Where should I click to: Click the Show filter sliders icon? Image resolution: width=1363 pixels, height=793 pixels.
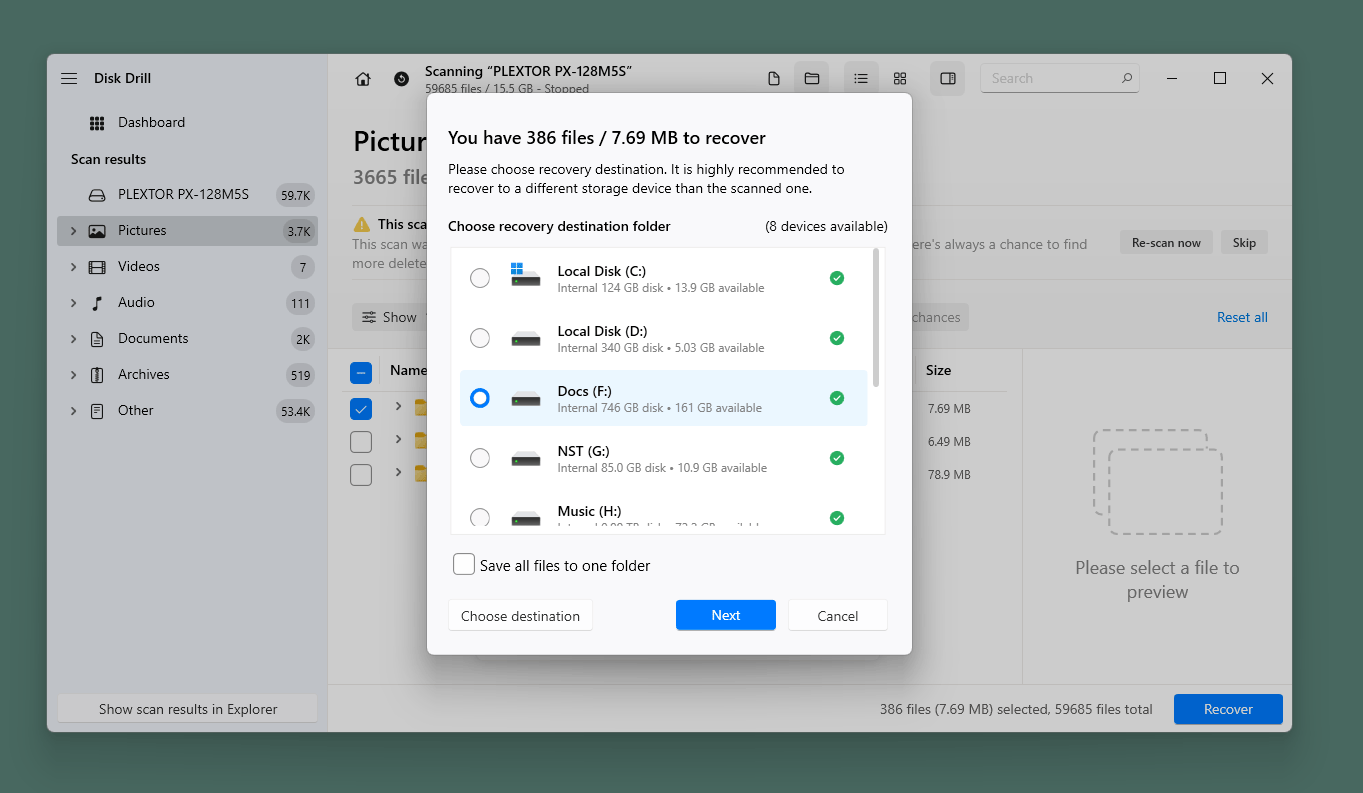[369, 317]
